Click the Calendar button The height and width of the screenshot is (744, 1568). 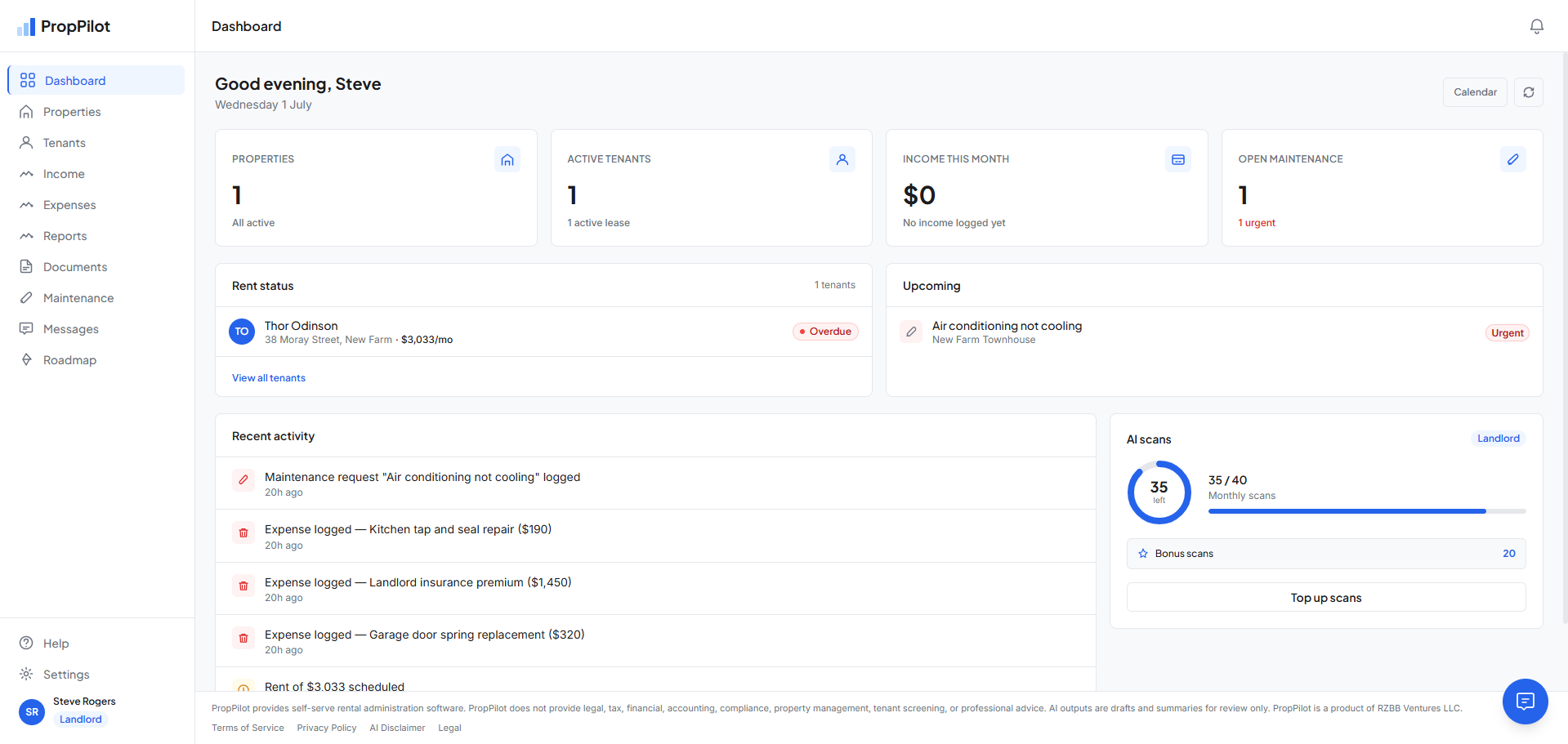pos(1475,92)
